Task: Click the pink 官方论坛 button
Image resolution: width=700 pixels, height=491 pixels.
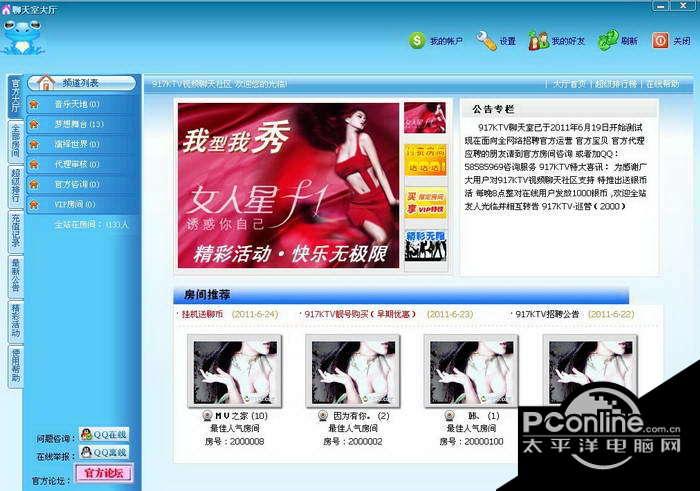Action: point(104,473)
